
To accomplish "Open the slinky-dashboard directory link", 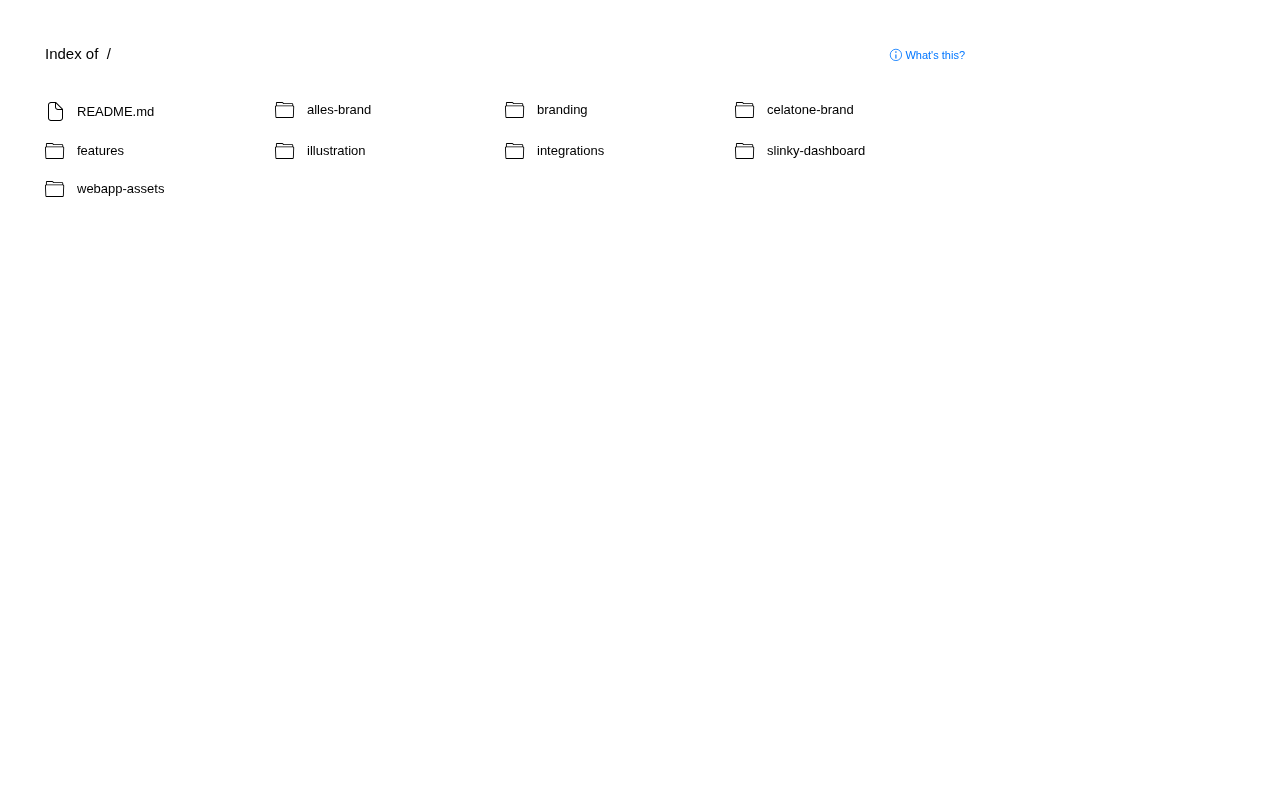I will pyautogui.click(x=816, y=150).
